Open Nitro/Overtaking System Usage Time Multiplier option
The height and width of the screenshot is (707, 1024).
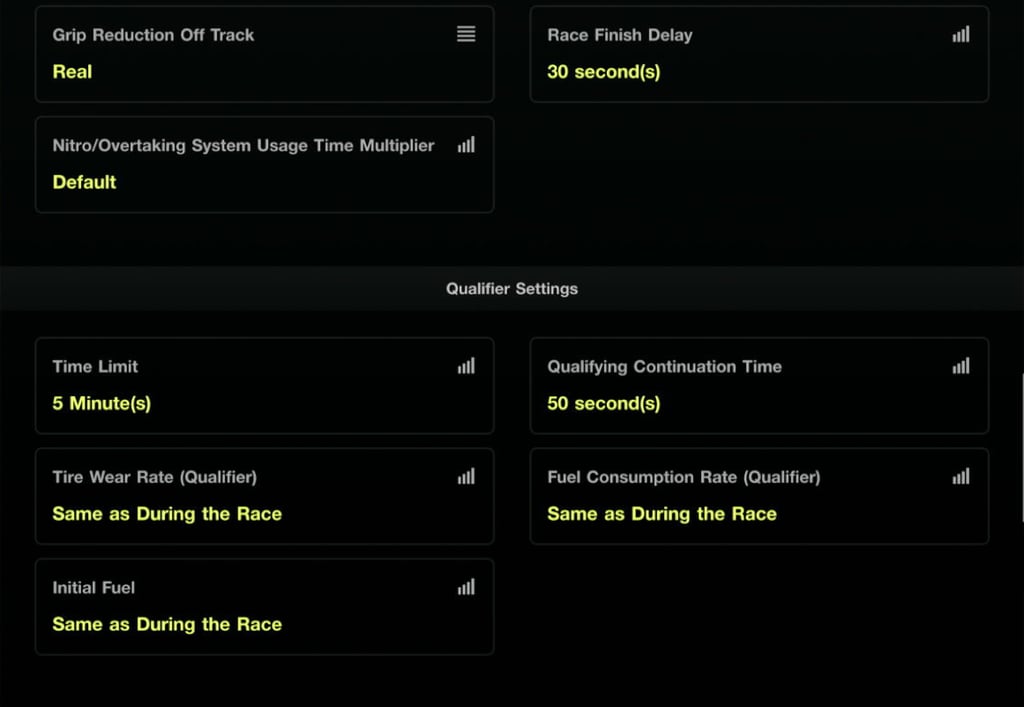tap(264, 165)
